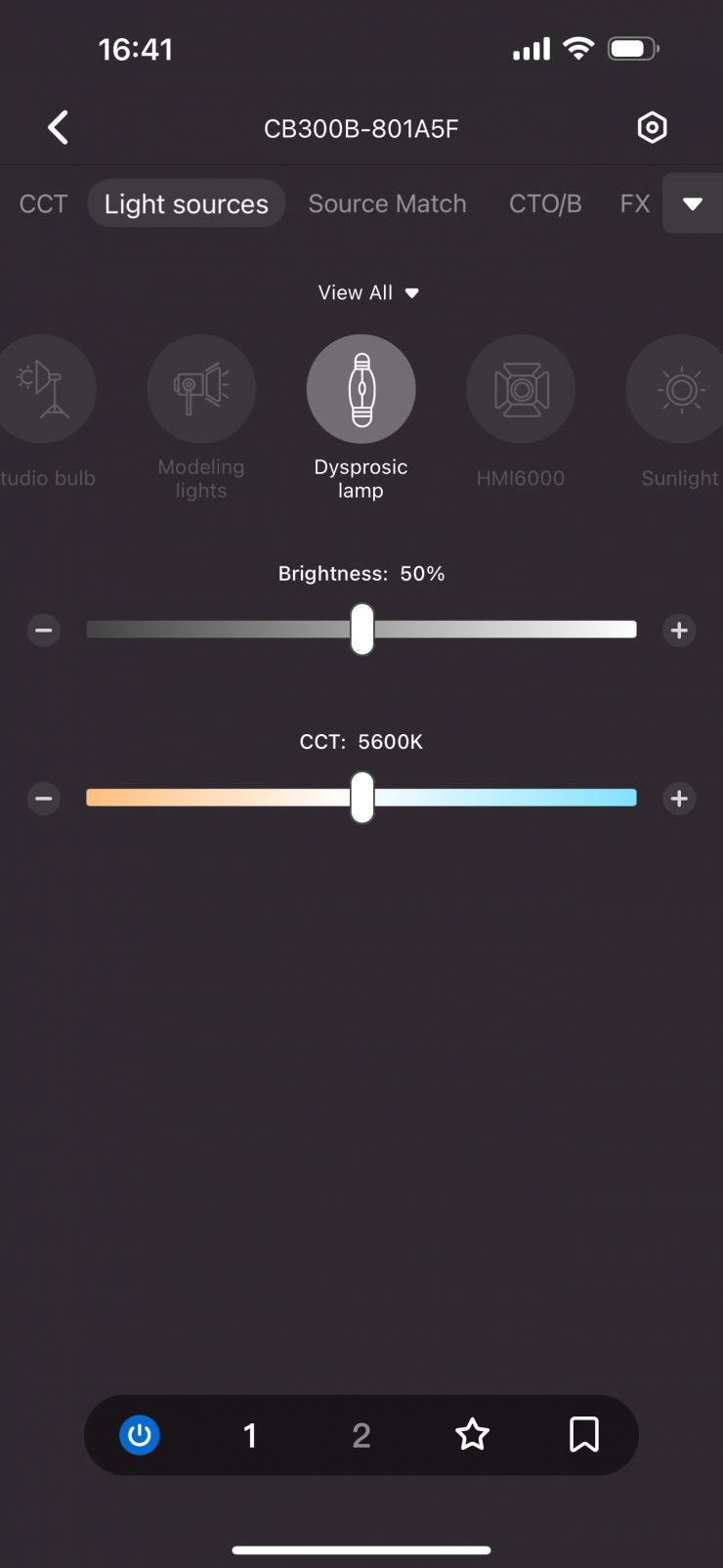Toggle the blue power button
Viewport: 723px width, 1568px height.
click(x=140, y=1435)
